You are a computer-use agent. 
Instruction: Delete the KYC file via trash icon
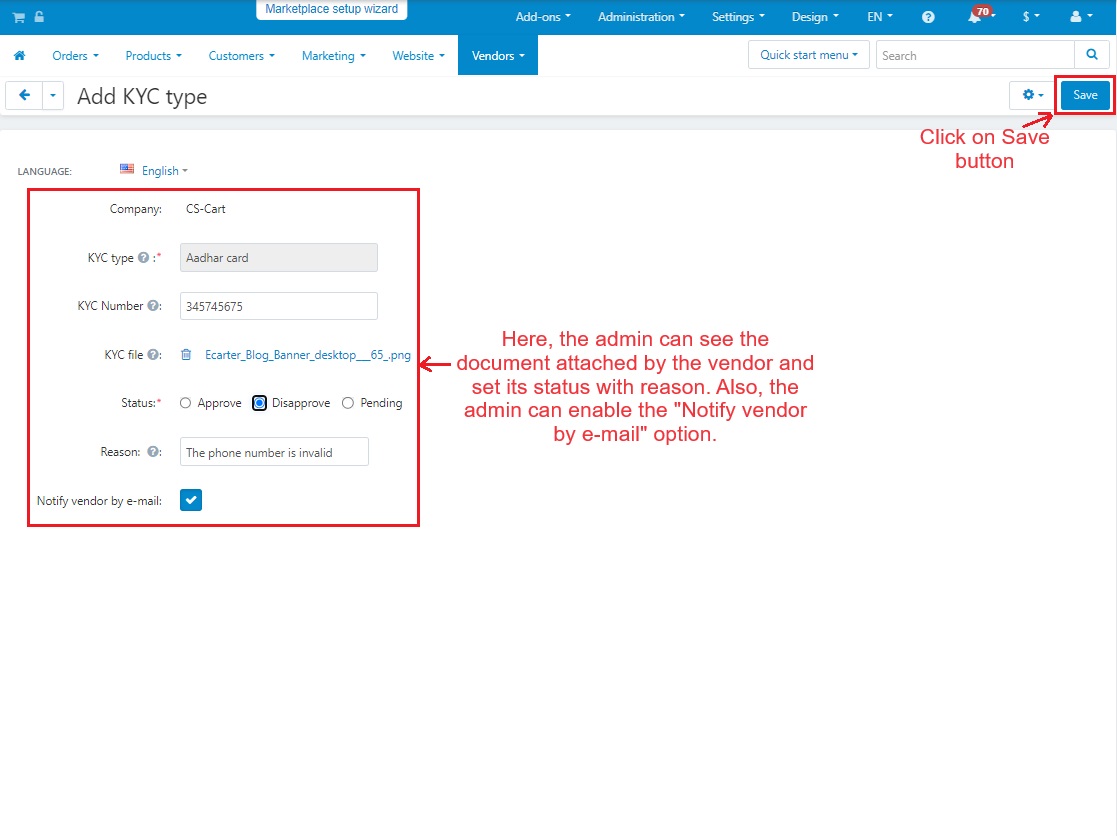pos(186,355)
